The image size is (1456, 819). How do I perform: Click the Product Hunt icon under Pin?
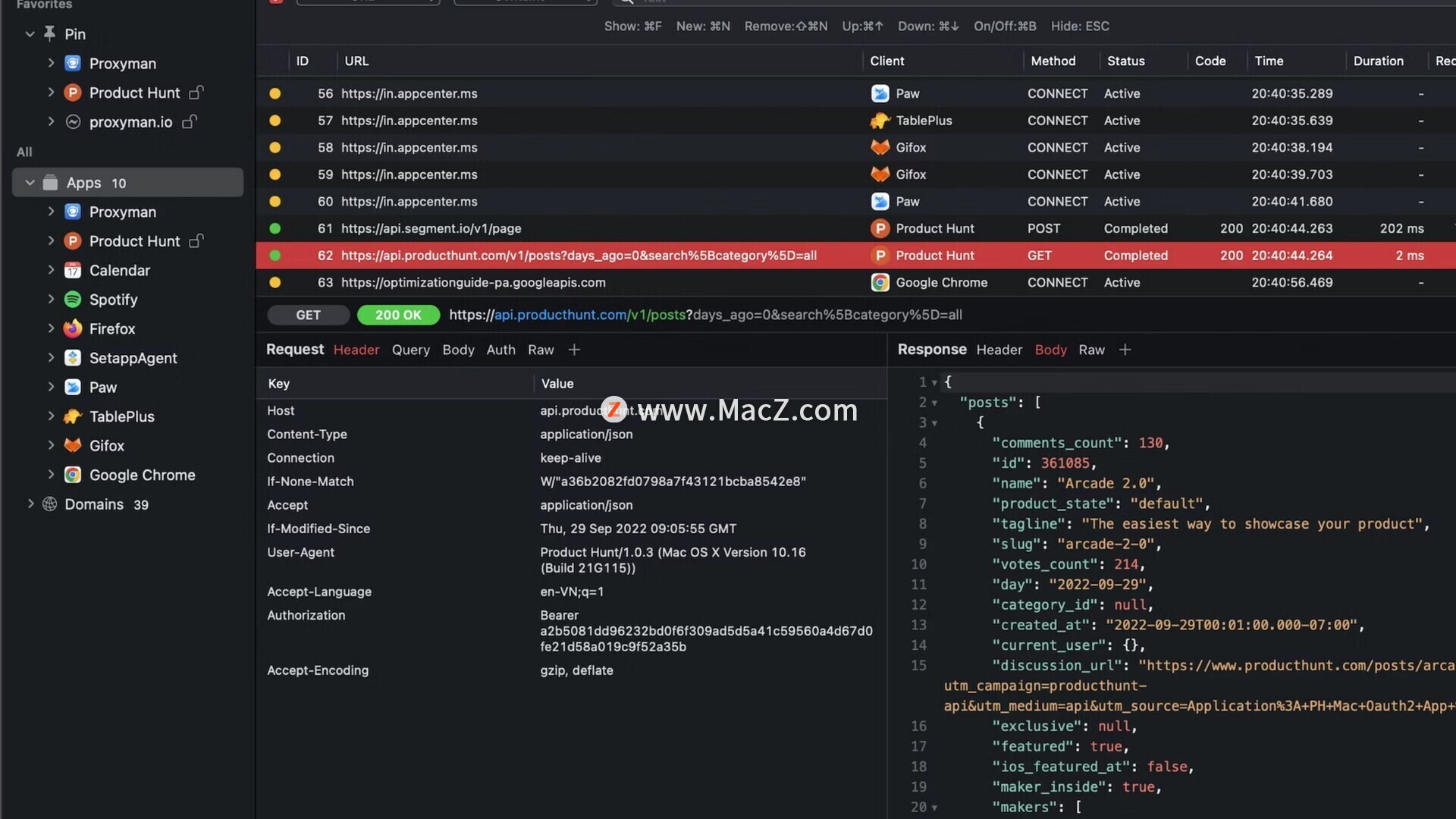pos(73,93)
